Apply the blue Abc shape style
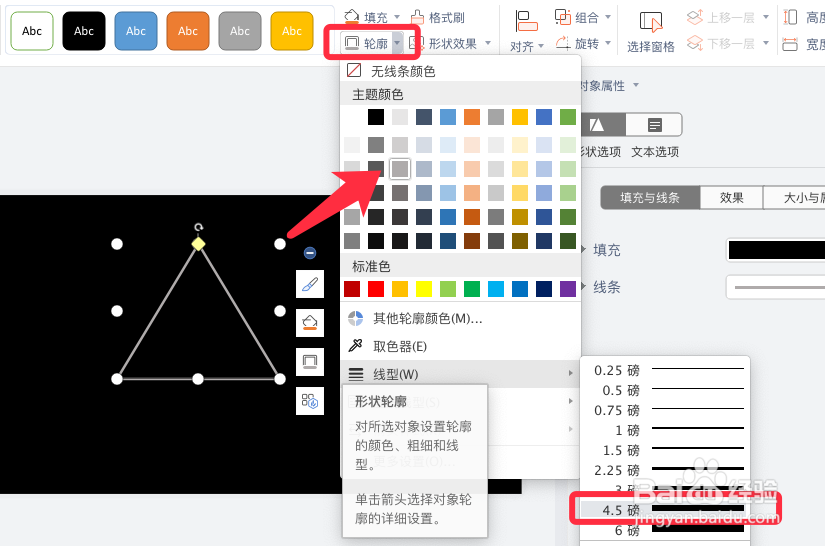This screenshot has height=546, width=825. click(x=136, y=31)
